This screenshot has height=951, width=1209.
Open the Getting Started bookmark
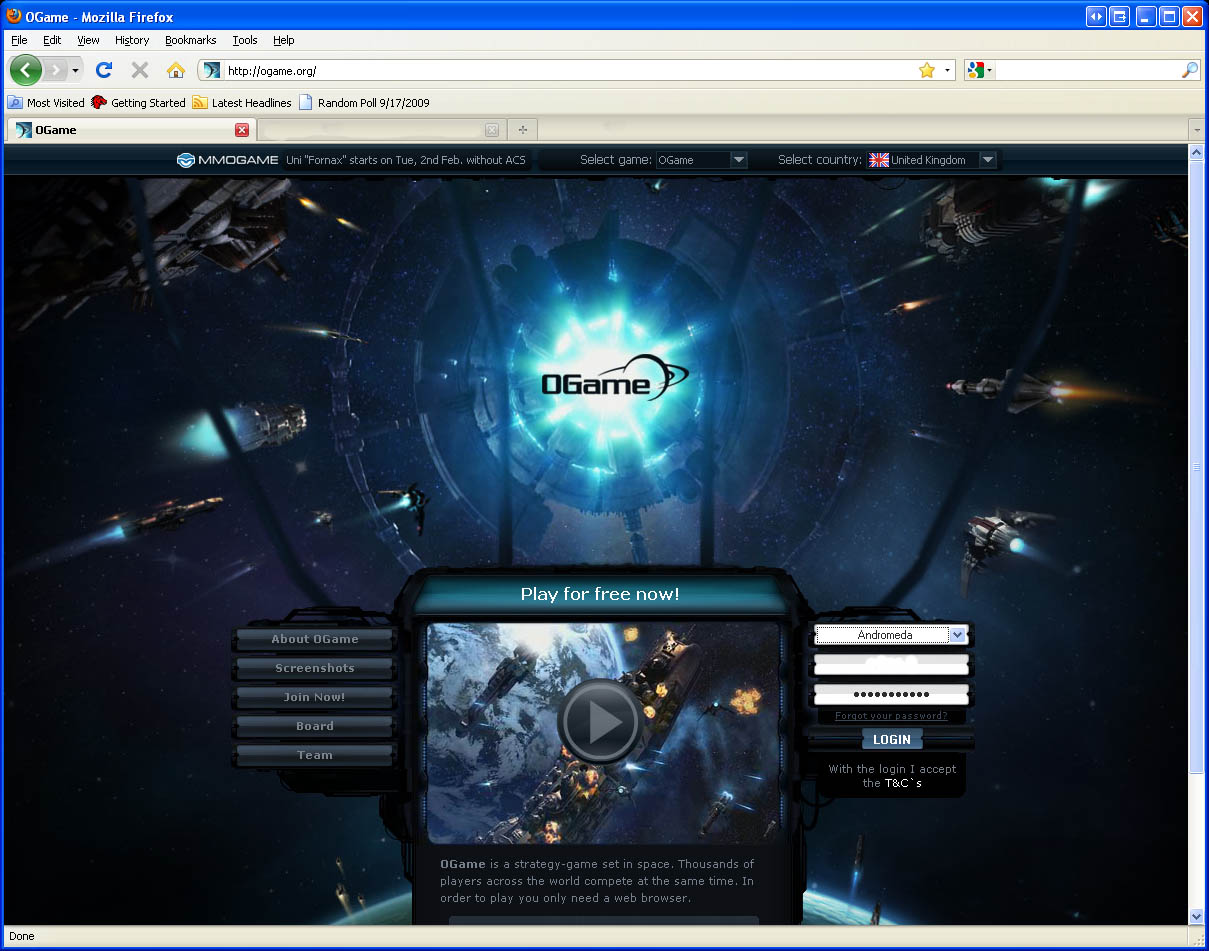pos(138,102)
